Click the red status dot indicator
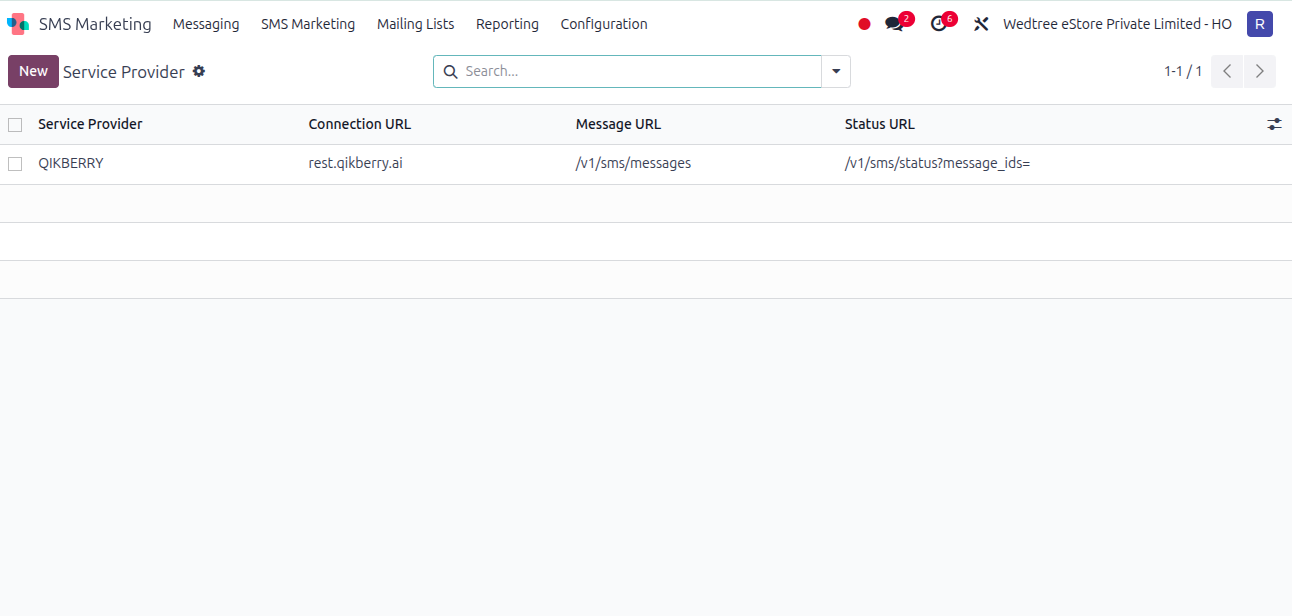This screenshot has width=1292, height=616. [x=863, y=23]
